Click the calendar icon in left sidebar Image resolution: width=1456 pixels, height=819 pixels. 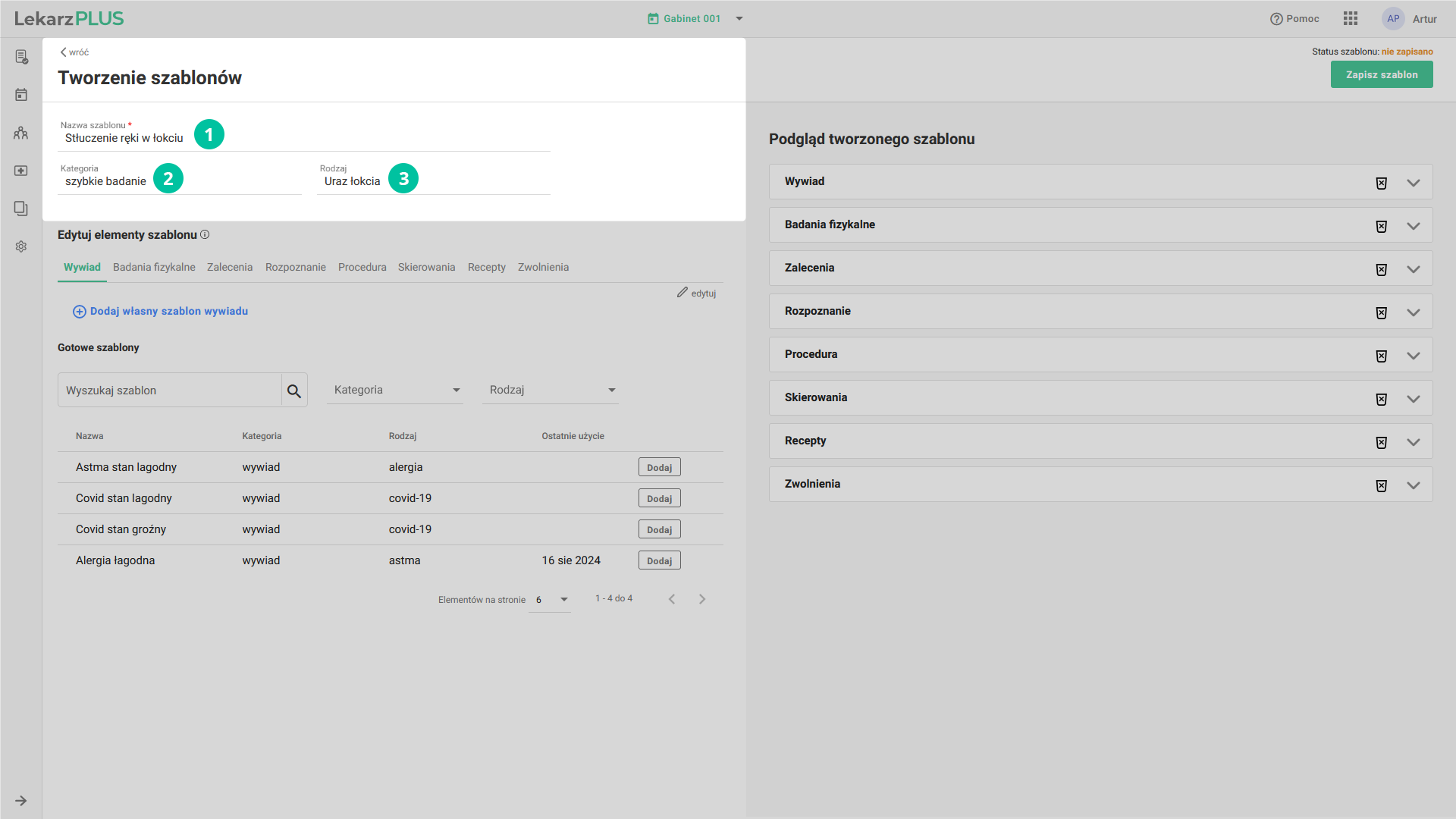(x=21, y=95)
